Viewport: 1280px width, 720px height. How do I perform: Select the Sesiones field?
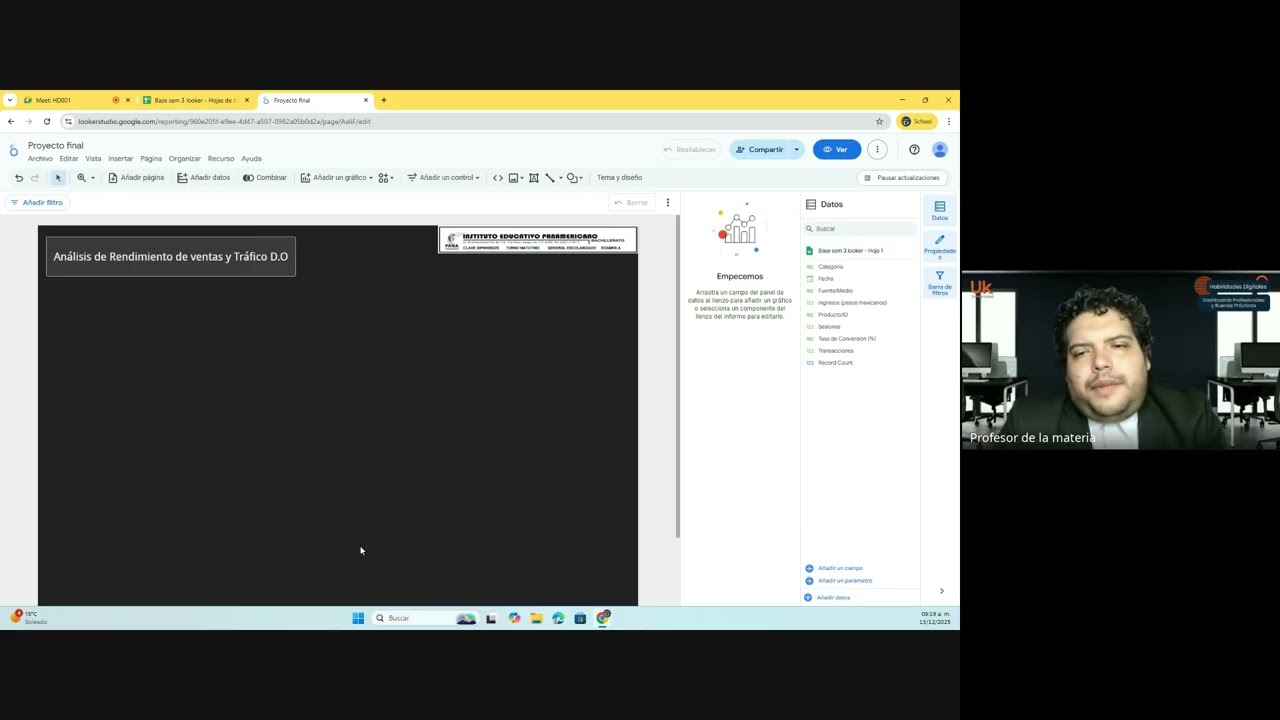829,327
